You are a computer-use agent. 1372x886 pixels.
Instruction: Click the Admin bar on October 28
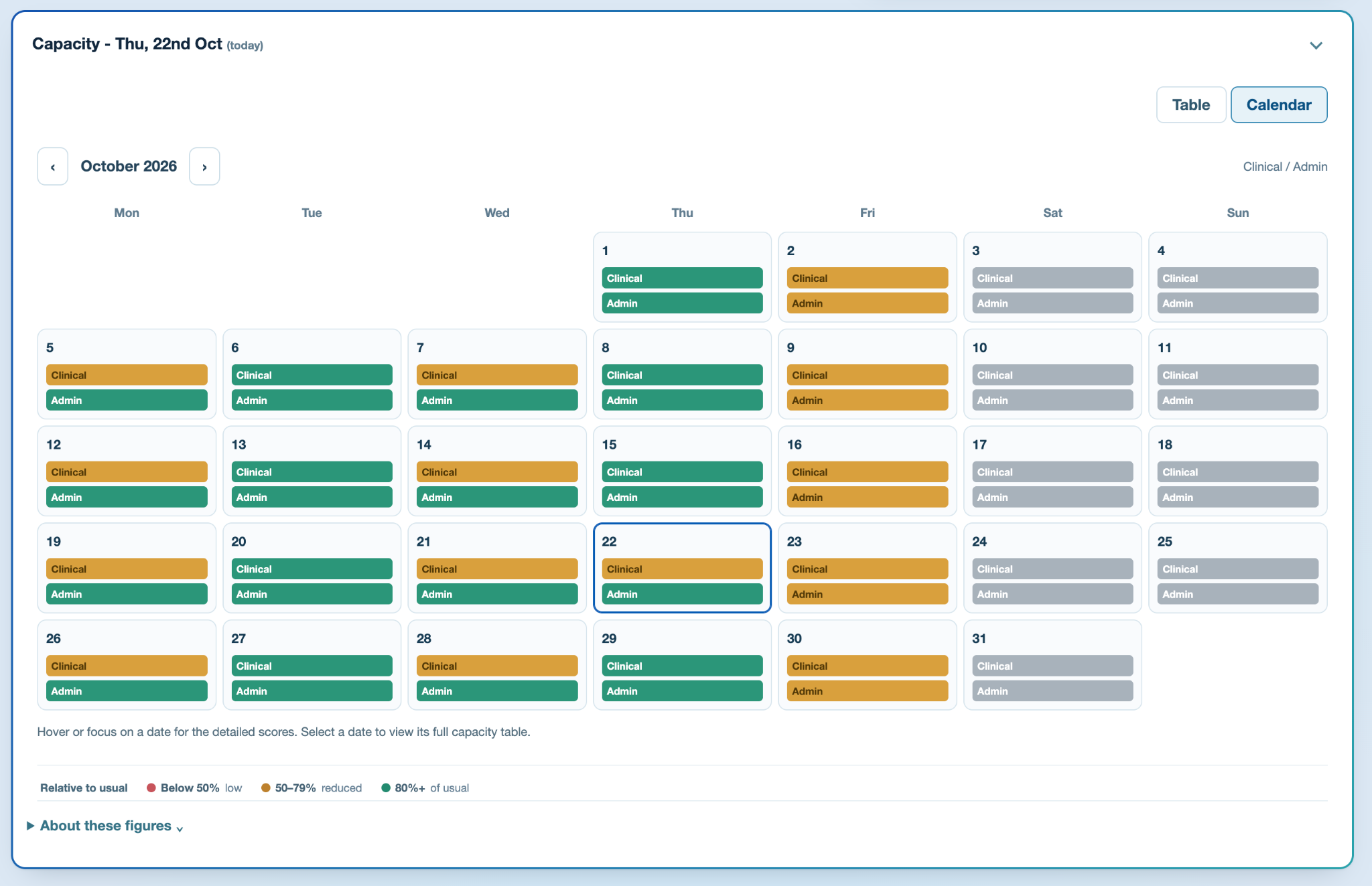click(x=497, y=690)
